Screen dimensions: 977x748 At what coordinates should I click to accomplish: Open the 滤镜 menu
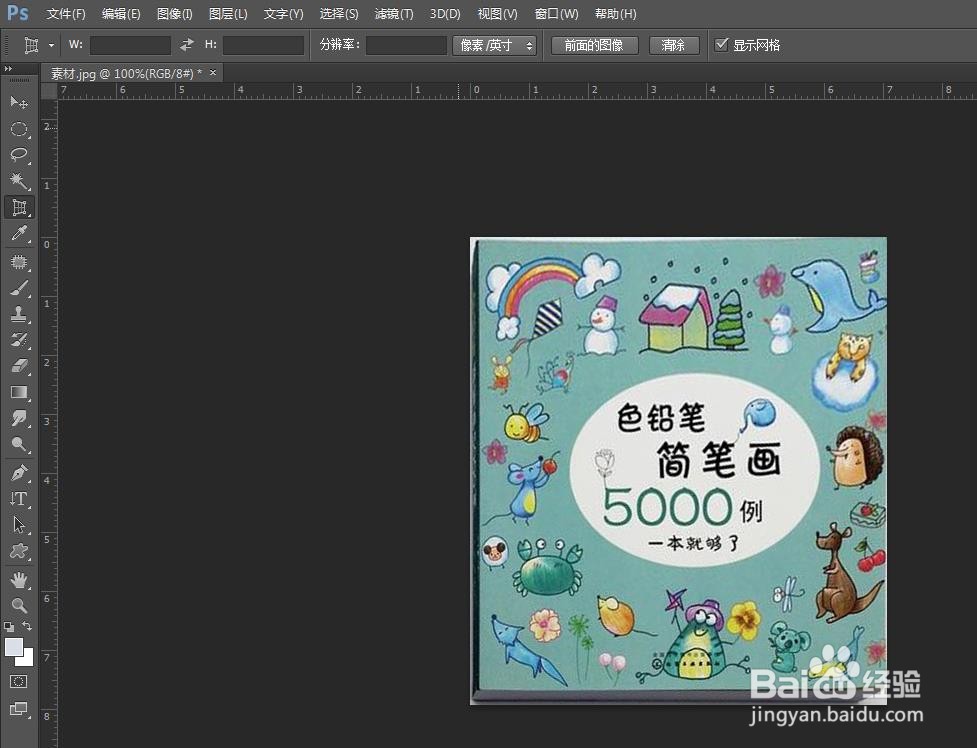(x=393, y=14)
